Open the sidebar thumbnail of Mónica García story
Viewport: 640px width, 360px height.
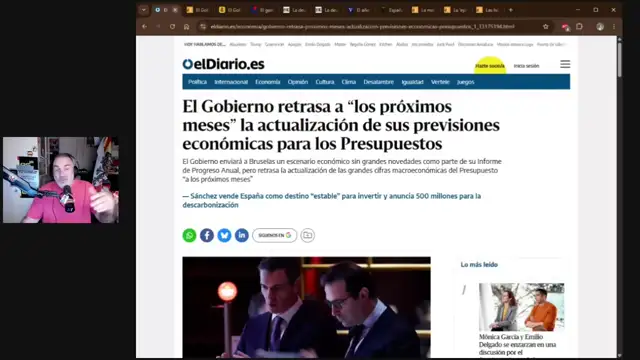tap(522, 307)
